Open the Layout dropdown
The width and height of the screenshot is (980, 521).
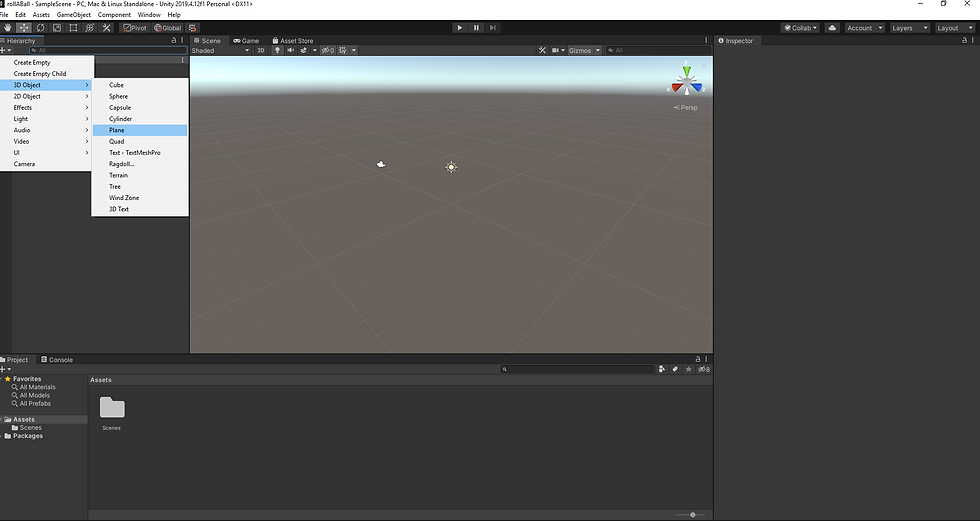tap(954, 27)
